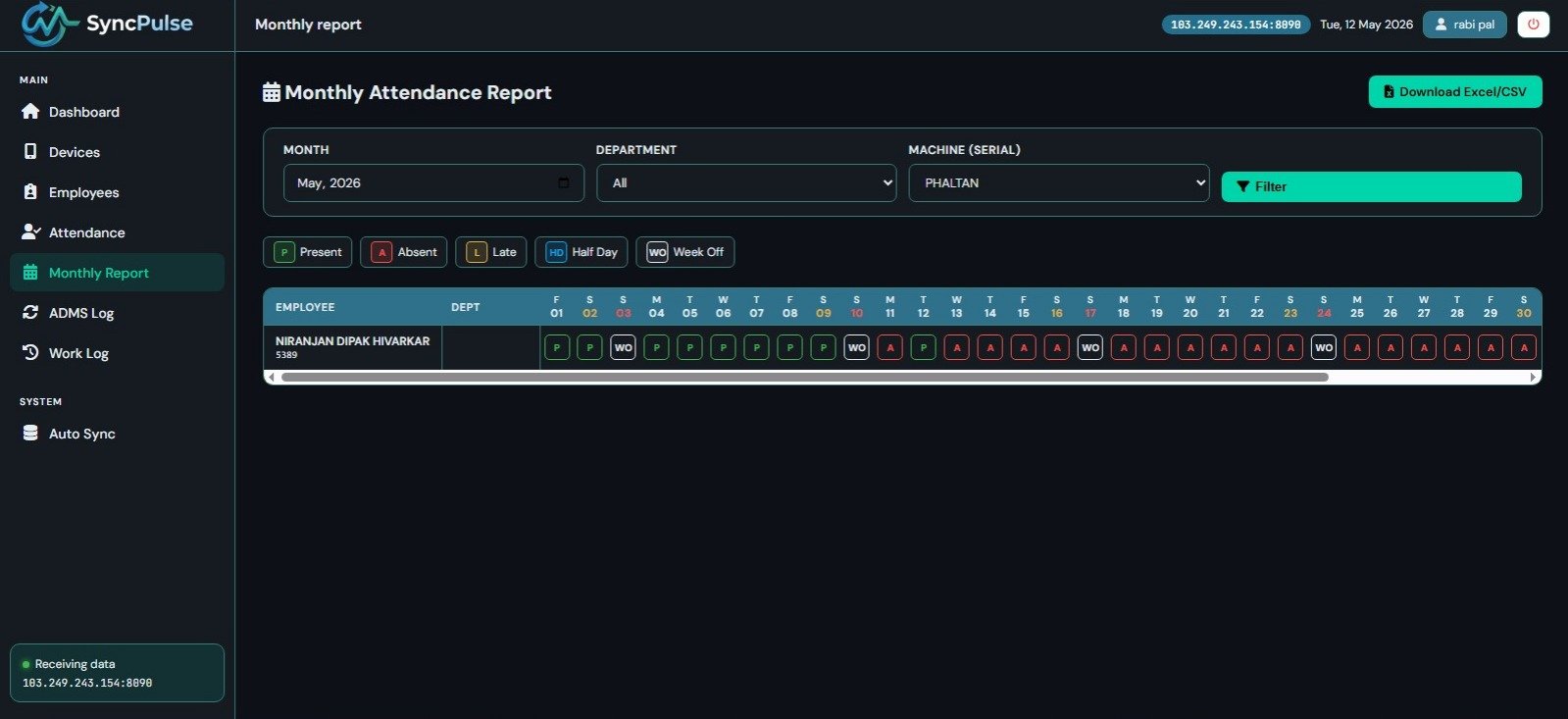The height and width of the screenshot is (719, 1568).
Task: Click the orange L badge in the legend
Action: (477, 252)
